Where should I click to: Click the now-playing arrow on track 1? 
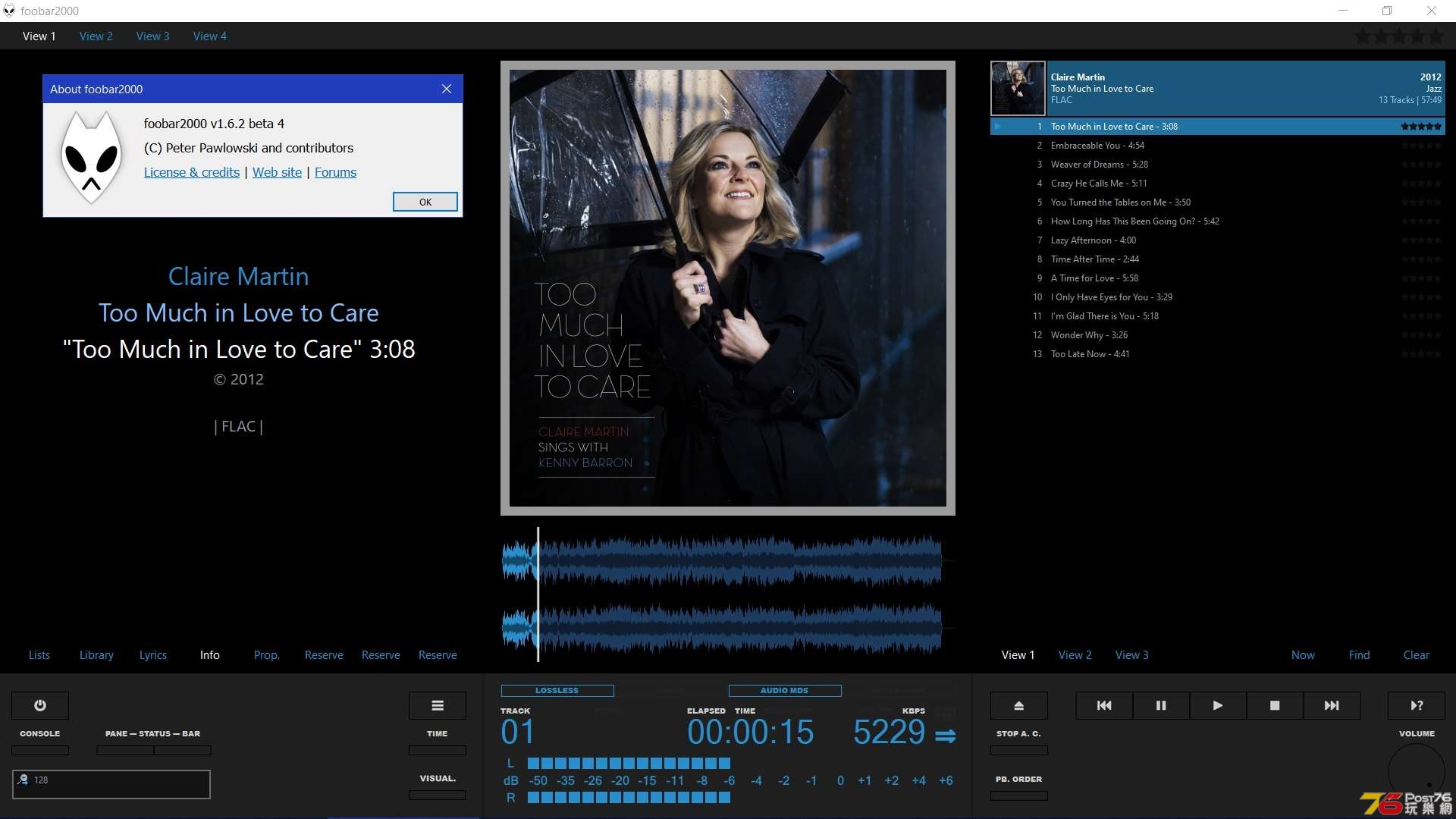[998, 127]
